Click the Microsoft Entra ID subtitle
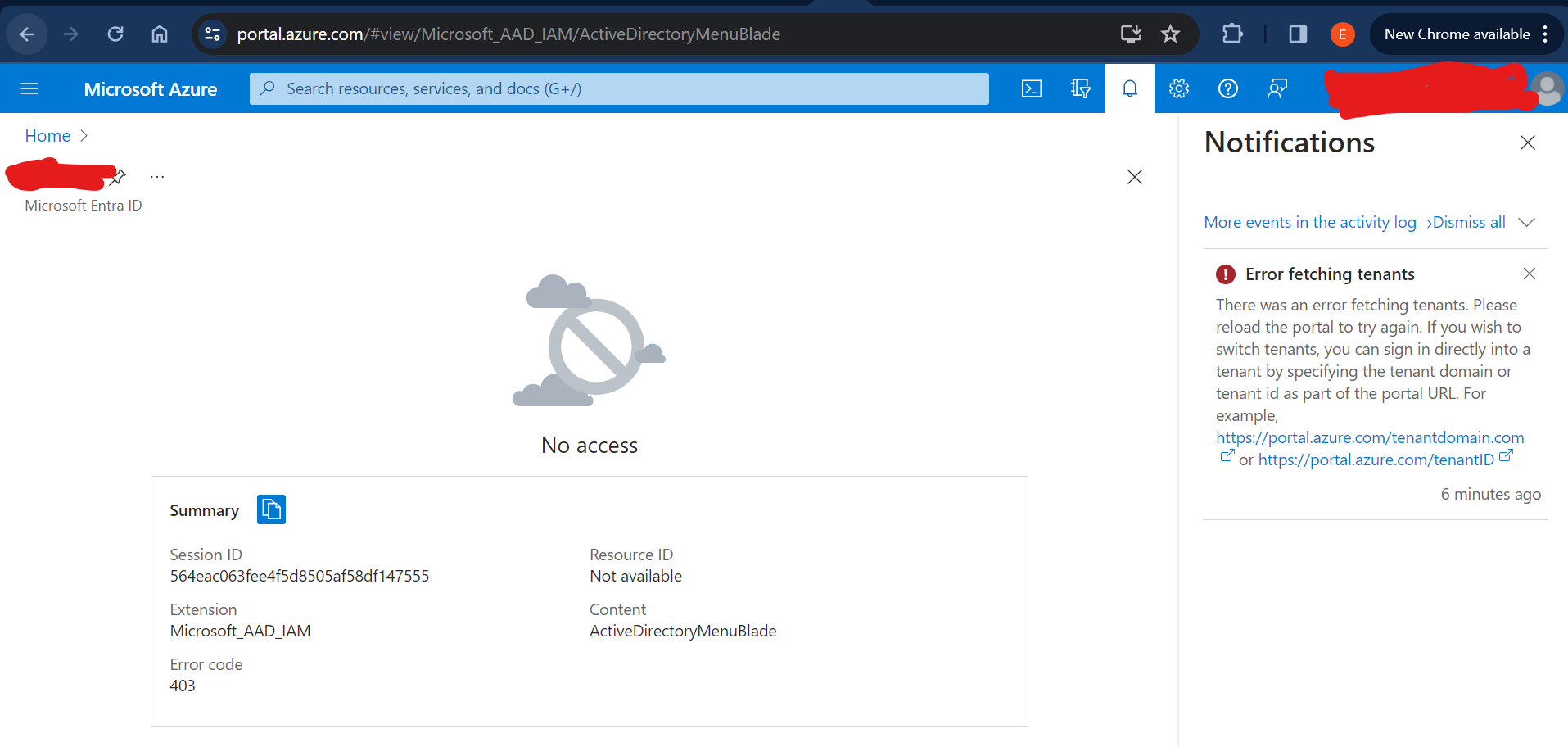This screenshot has height=747, width=1568. click(84, 206)
